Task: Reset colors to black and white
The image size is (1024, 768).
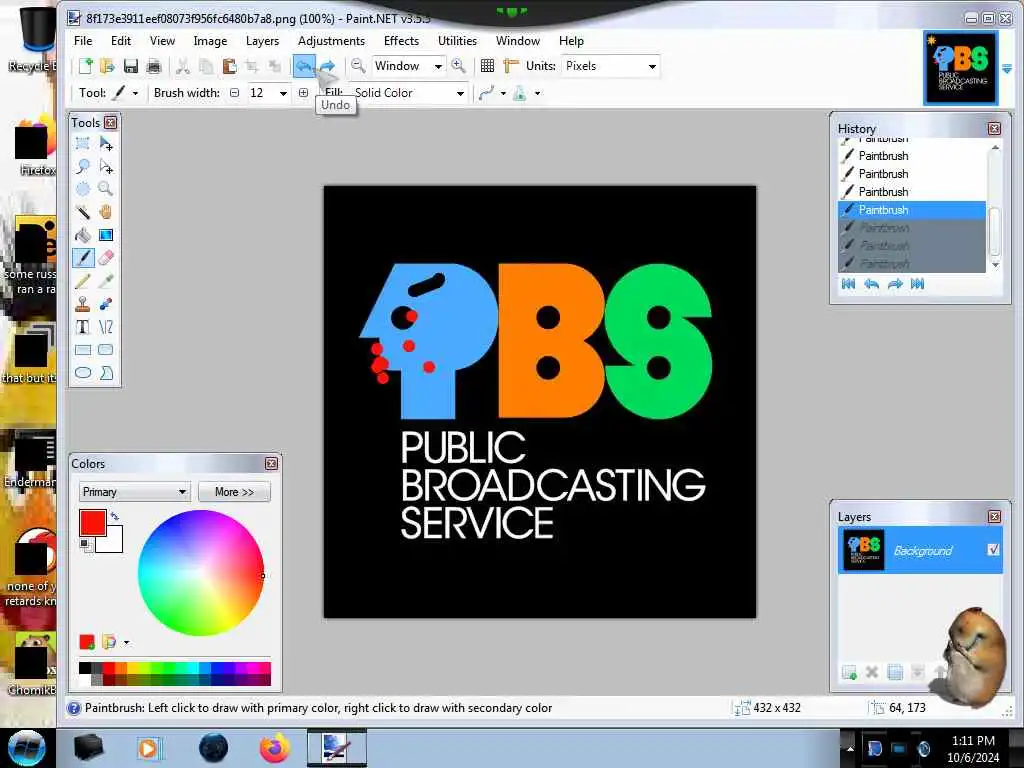Action: click(86, 545)
